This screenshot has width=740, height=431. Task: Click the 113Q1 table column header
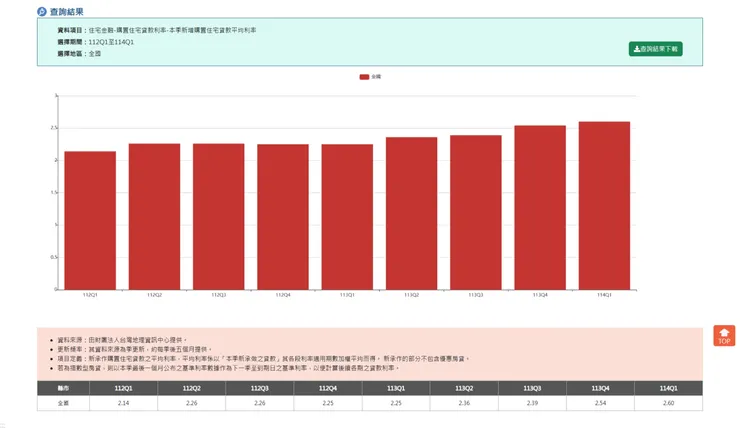coord(396,388)
